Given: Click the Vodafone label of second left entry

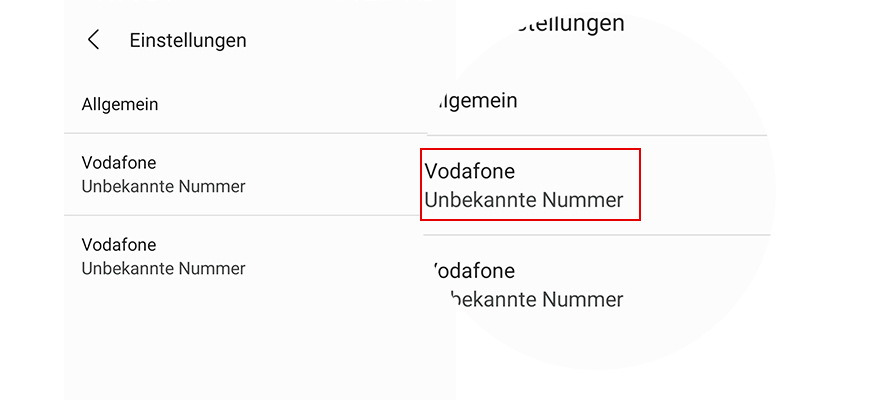Looking at the screenshot, I should point(119,245).
